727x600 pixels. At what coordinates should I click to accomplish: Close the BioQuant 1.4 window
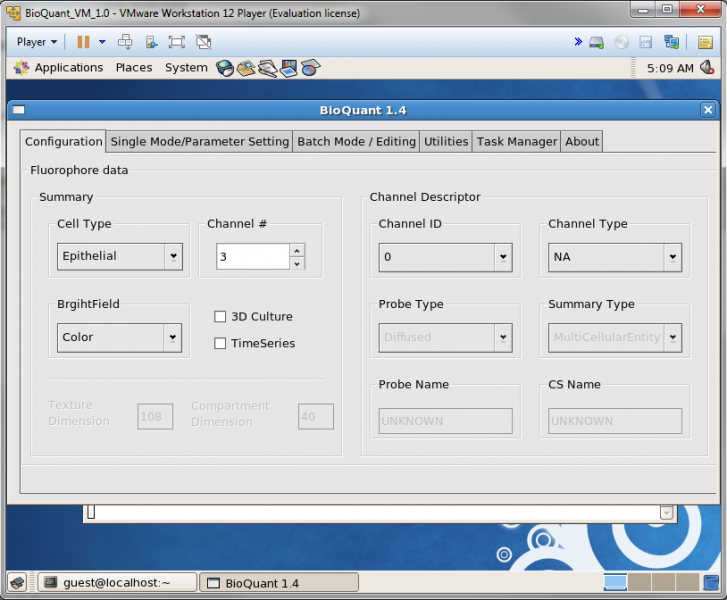[708, 110]
